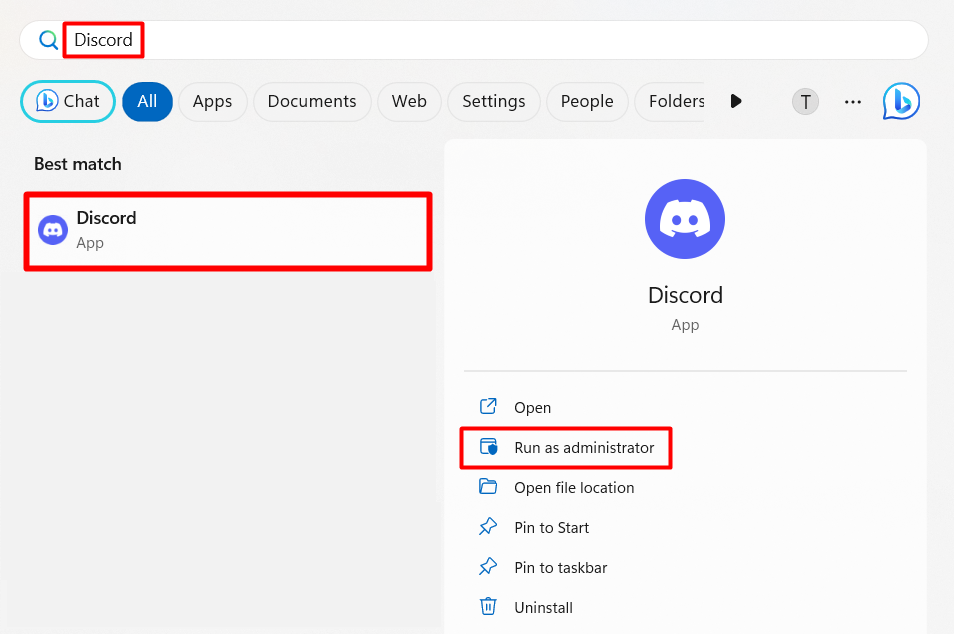Screen dimensions: 954x639
Task: Click the Best match heading
Action: 78,164
